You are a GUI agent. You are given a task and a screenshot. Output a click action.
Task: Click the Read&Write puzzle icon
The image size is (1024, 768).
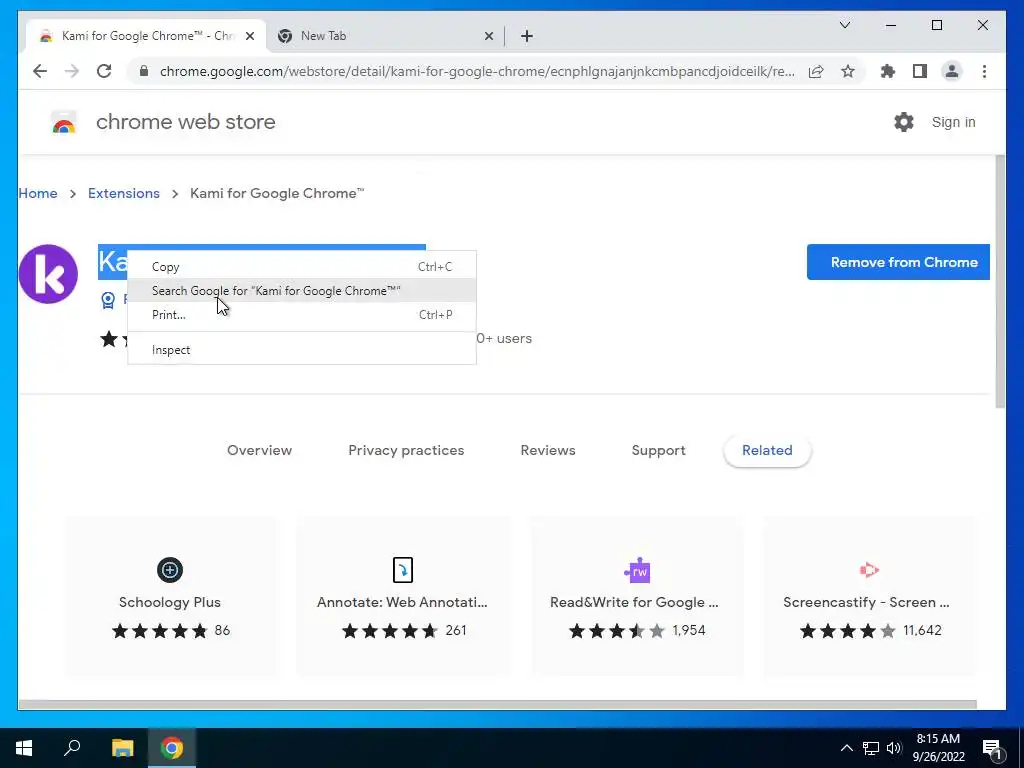coord(637,570)
